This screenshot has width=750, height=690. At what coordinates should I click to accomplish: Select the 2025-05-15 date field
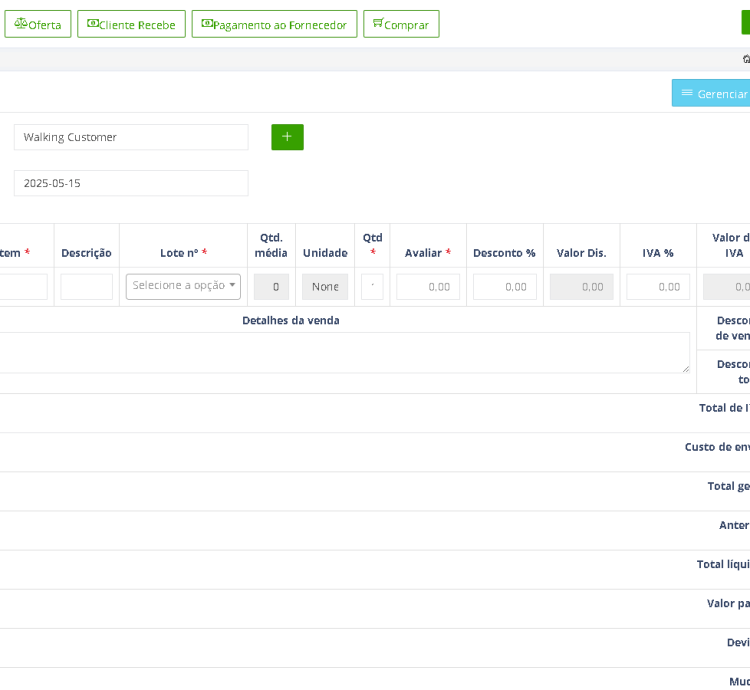pos(131,183)
